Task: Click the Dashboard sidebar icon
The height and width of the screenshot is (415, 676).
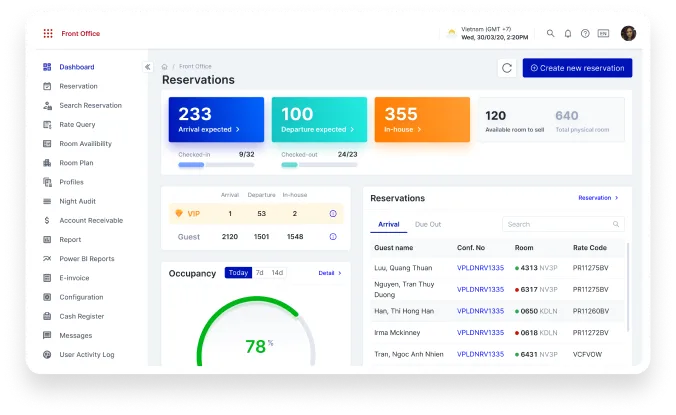Action: (47, 67)
